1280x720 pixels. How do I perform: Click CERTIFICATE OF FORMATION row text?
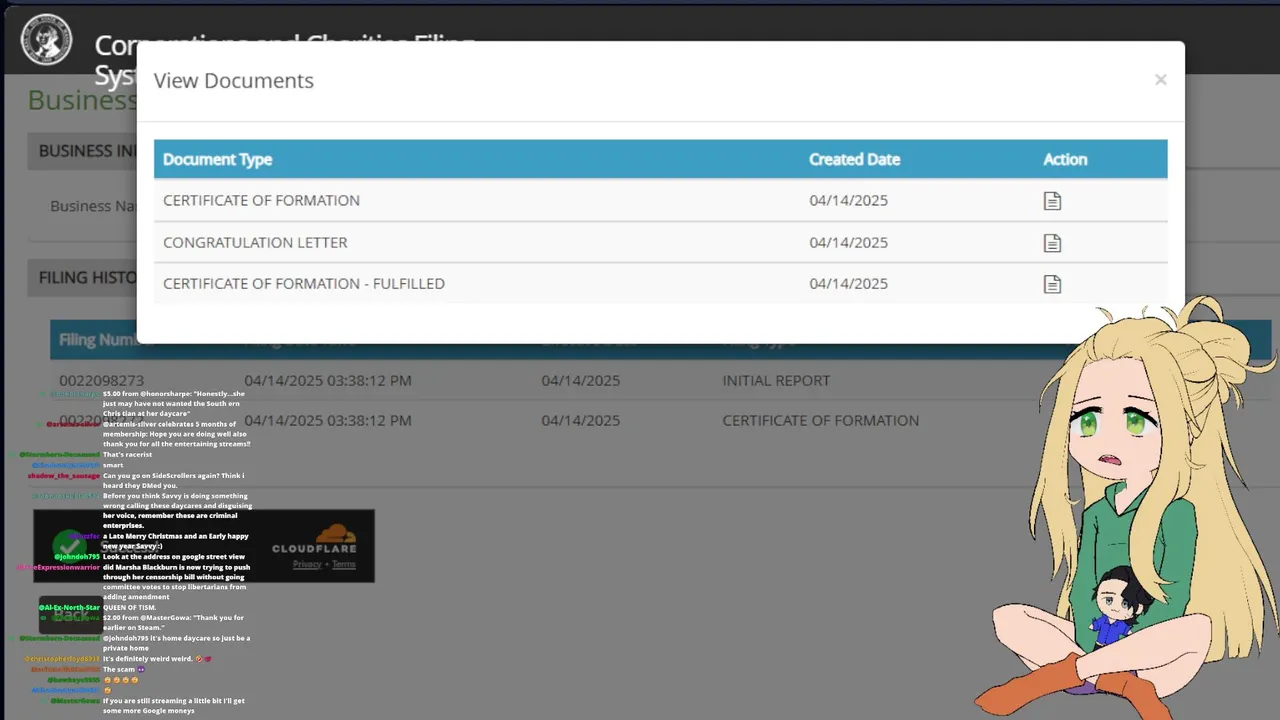pos(261,200)
